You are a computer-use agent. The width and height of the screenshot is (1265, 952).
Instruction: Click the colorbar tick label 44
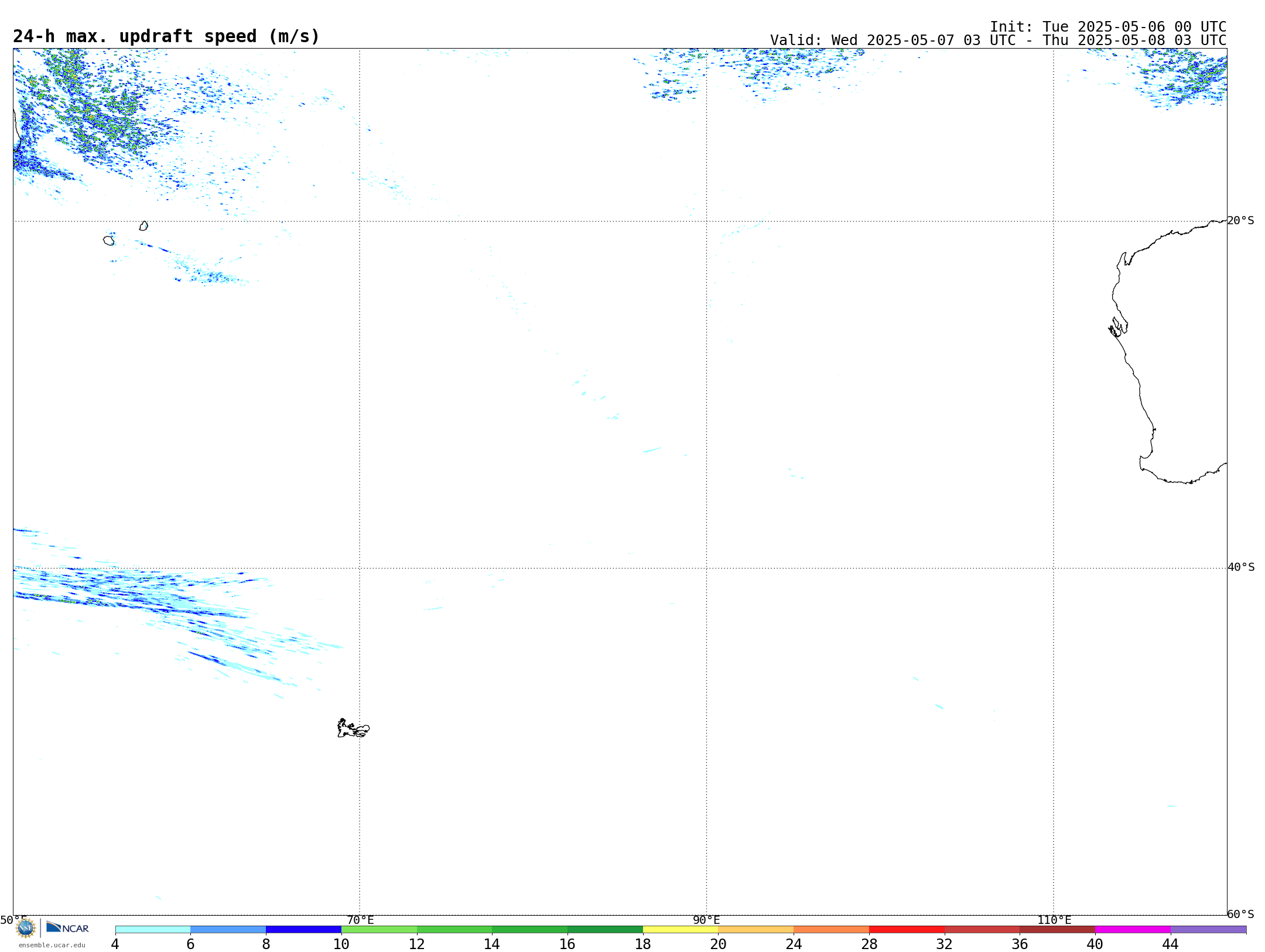(1170, 944)
